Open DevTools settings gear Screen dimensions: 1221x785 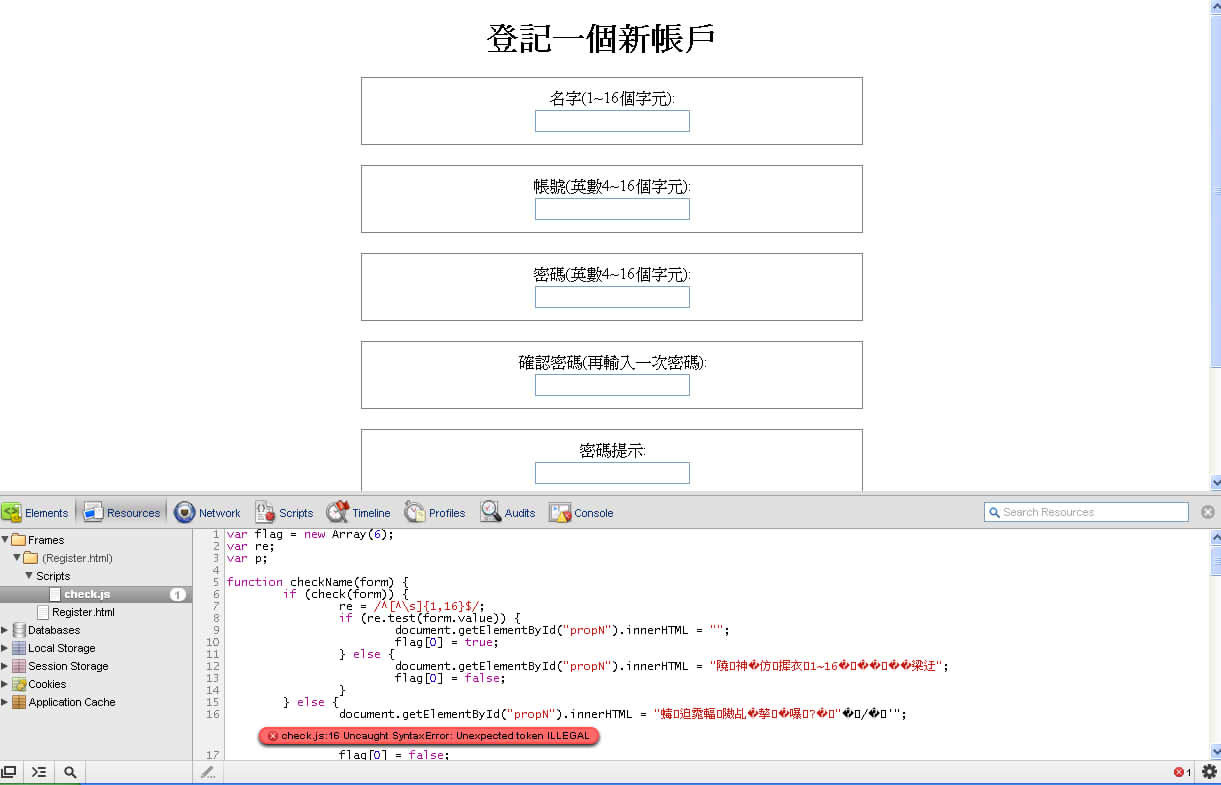[1209, 772]
